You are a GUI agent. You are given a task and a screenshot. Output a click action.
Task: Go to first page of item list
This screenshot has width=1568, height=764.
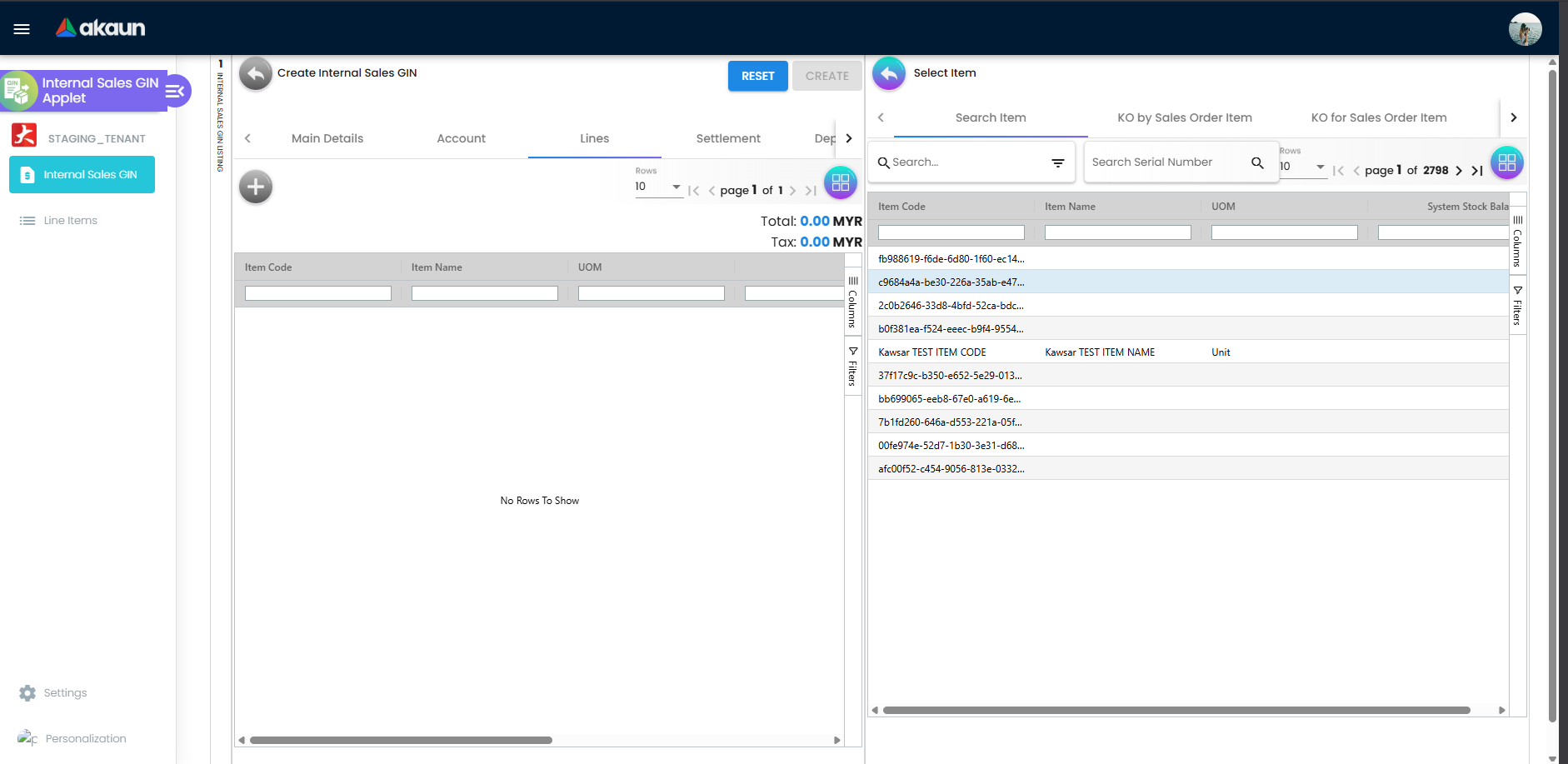click(1338, 171)
